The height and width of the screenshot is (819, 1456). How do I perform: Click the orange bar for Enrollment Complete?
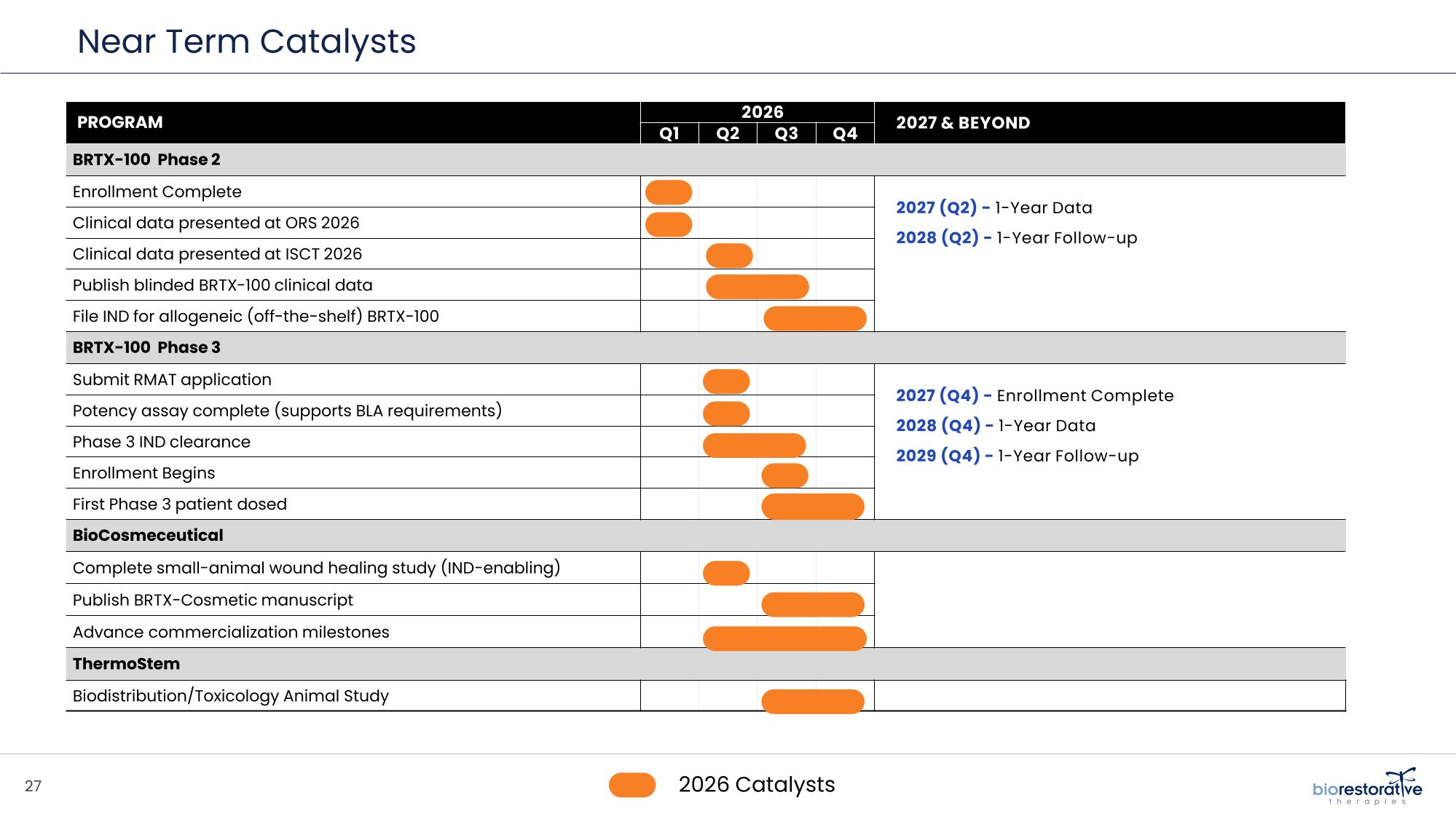[669, 192]
